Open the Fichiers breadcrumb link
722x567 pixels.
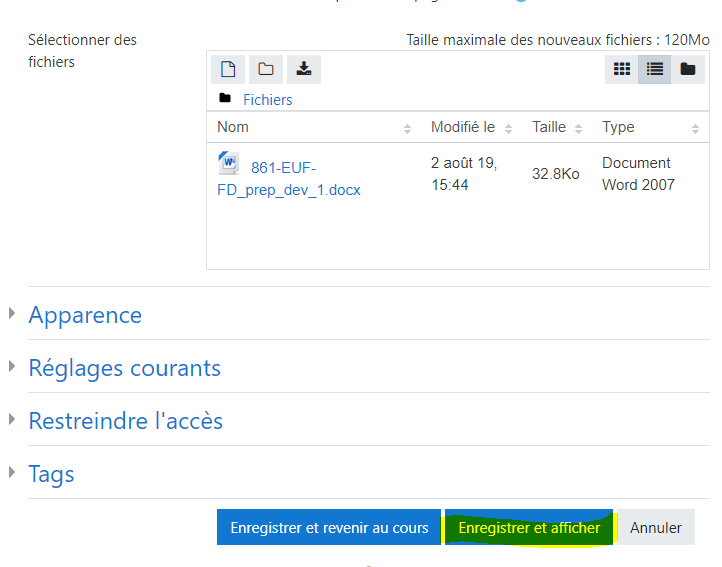click(x=267, y=100)
